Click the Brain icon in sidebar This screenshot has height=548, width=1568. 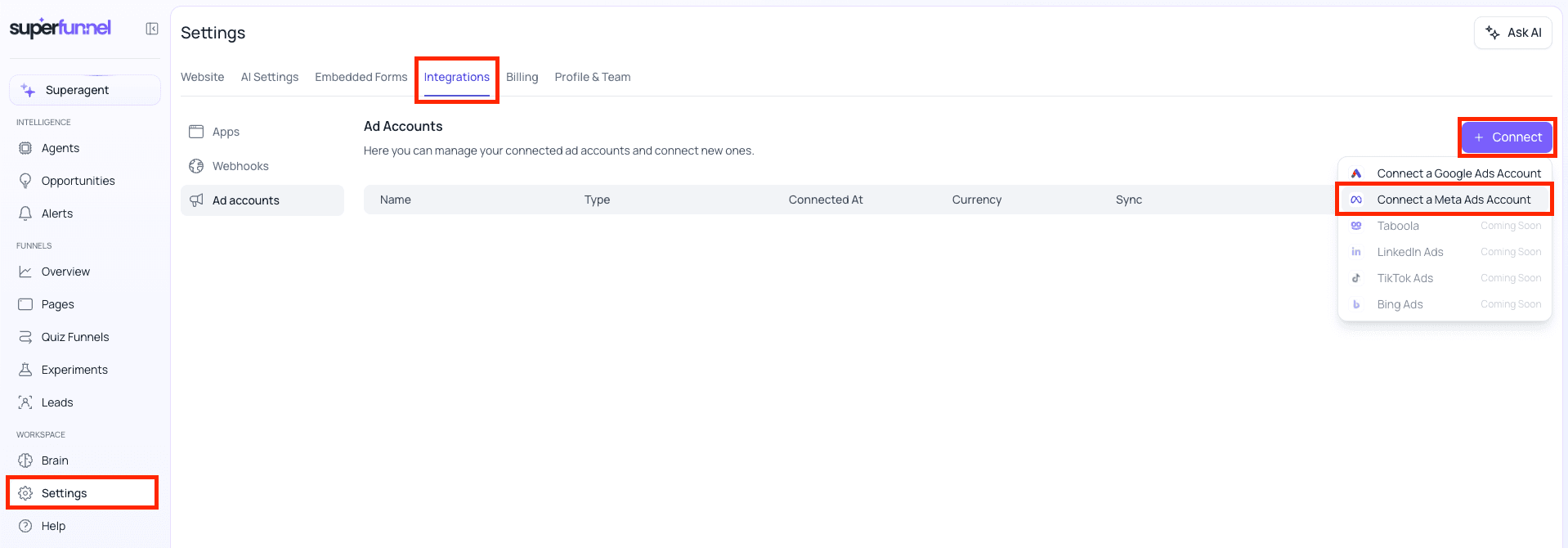point(25,460)
